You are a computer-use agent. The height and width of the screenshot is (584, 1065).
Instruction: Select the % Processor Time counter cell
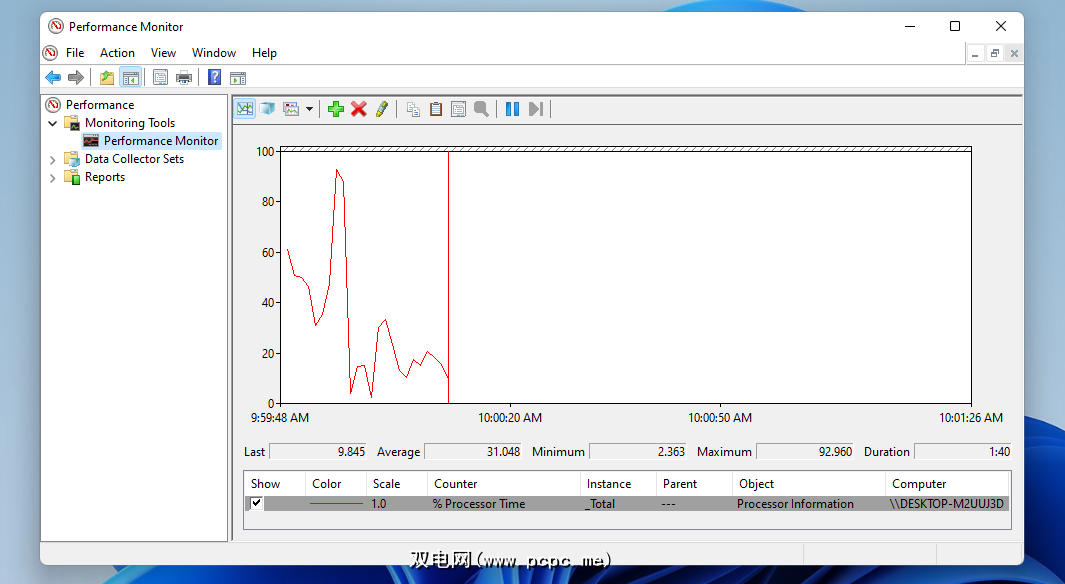[x=479, y=504]
